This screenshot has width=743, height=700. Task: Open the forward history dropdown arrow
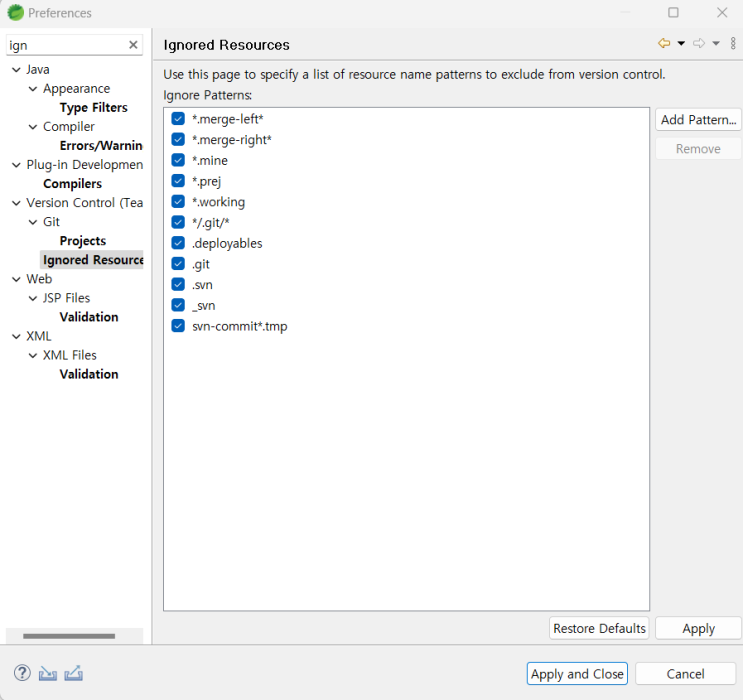tap(716, 43)
